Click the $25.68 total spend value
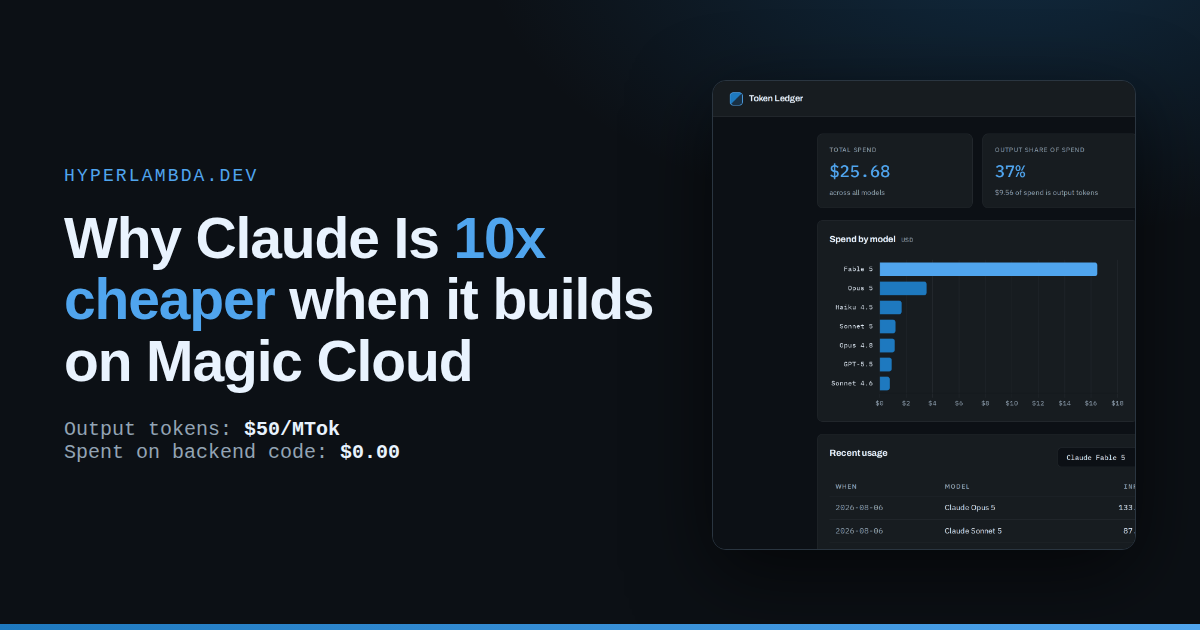Screen dimensions: 1200x630 [x=860, y=171]
